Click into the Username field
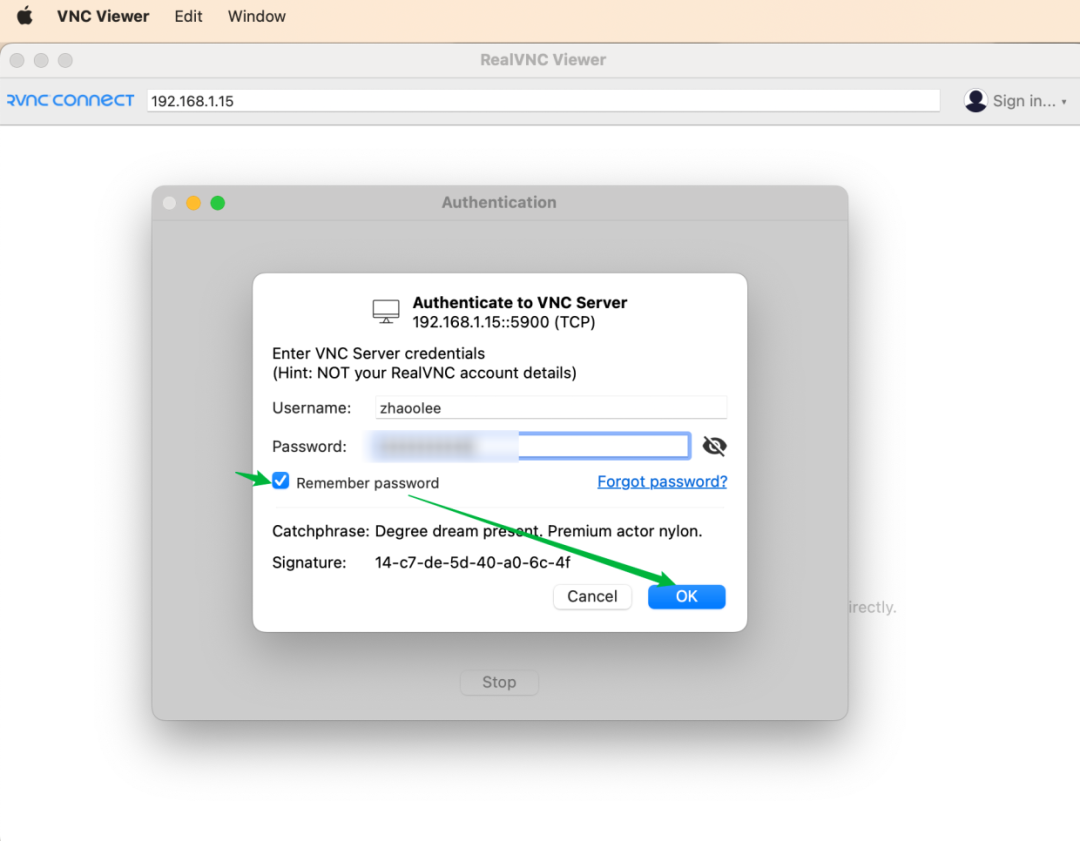1080x841 pixels. (550, 408)
